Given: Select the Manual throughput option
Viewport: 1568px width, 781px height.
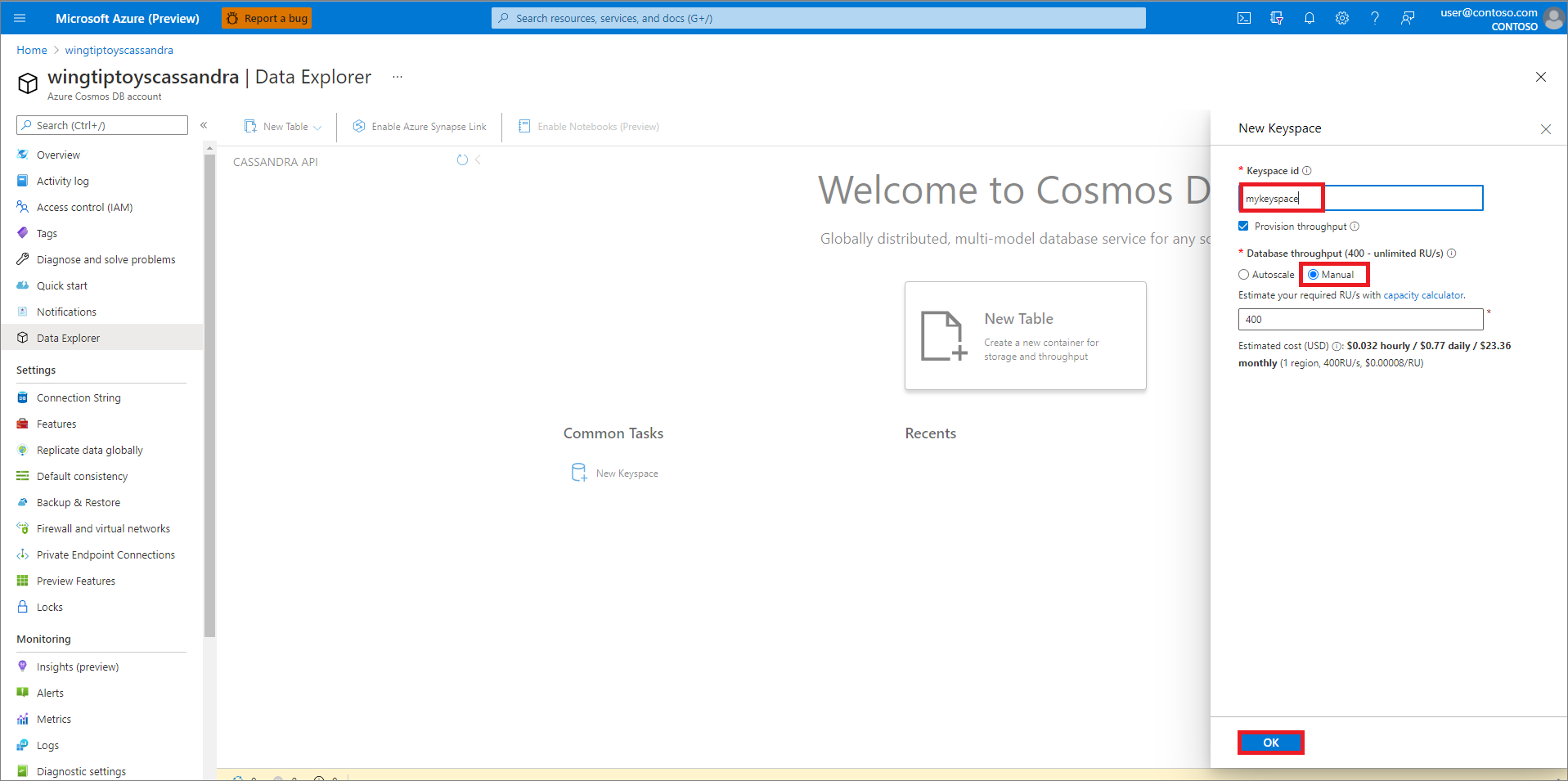Looking at the screenshot, I should pyautogui.click(x=1314, y=274).
